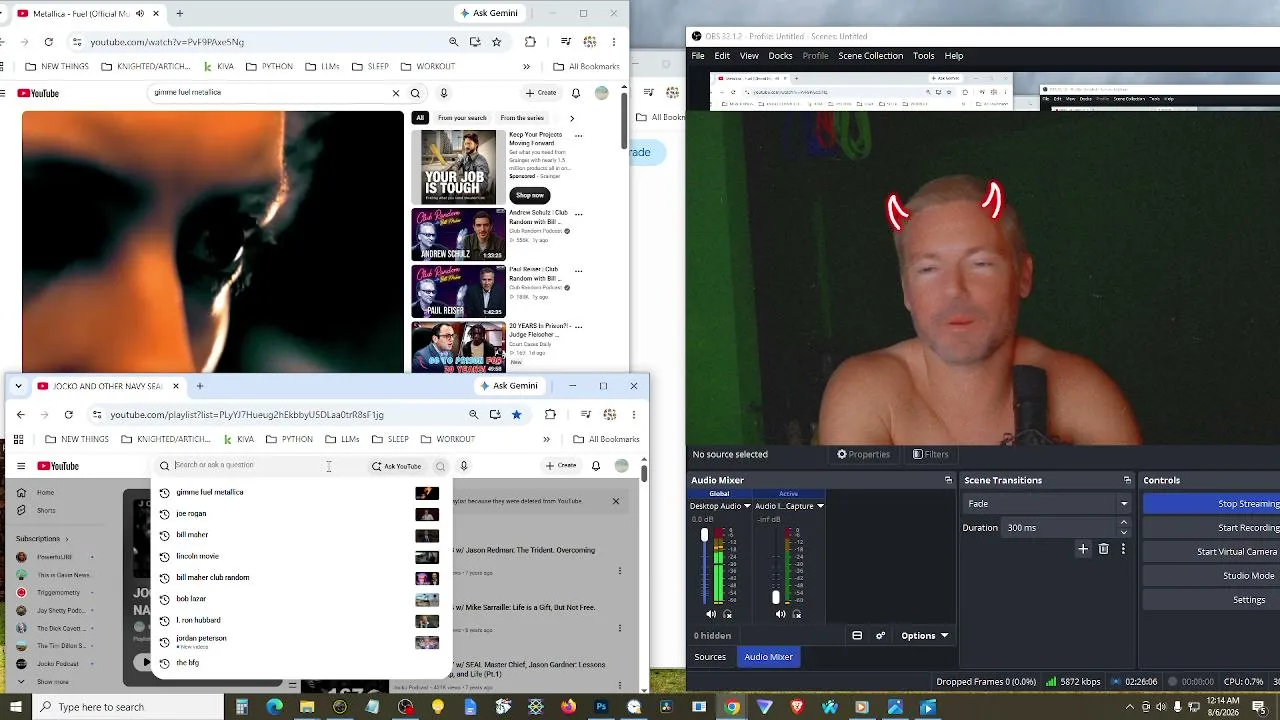Reload the playlist page
This screenshot has width=1280, height=720.
point(68,414)
